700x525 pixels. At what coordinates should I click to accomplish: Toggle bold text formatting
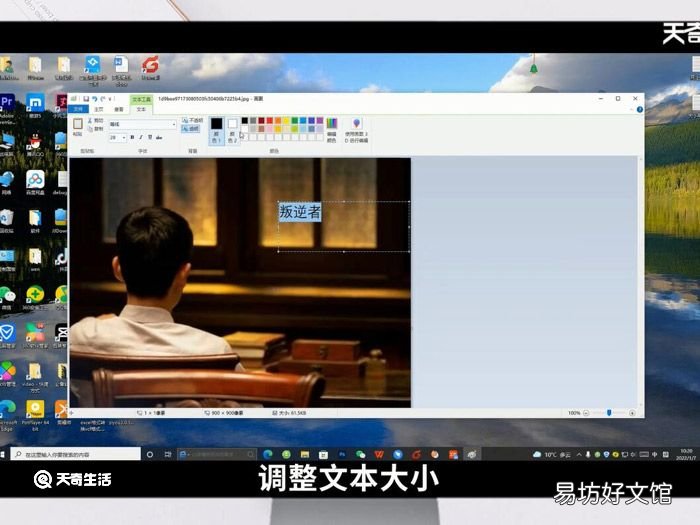[x=132, y=138]
